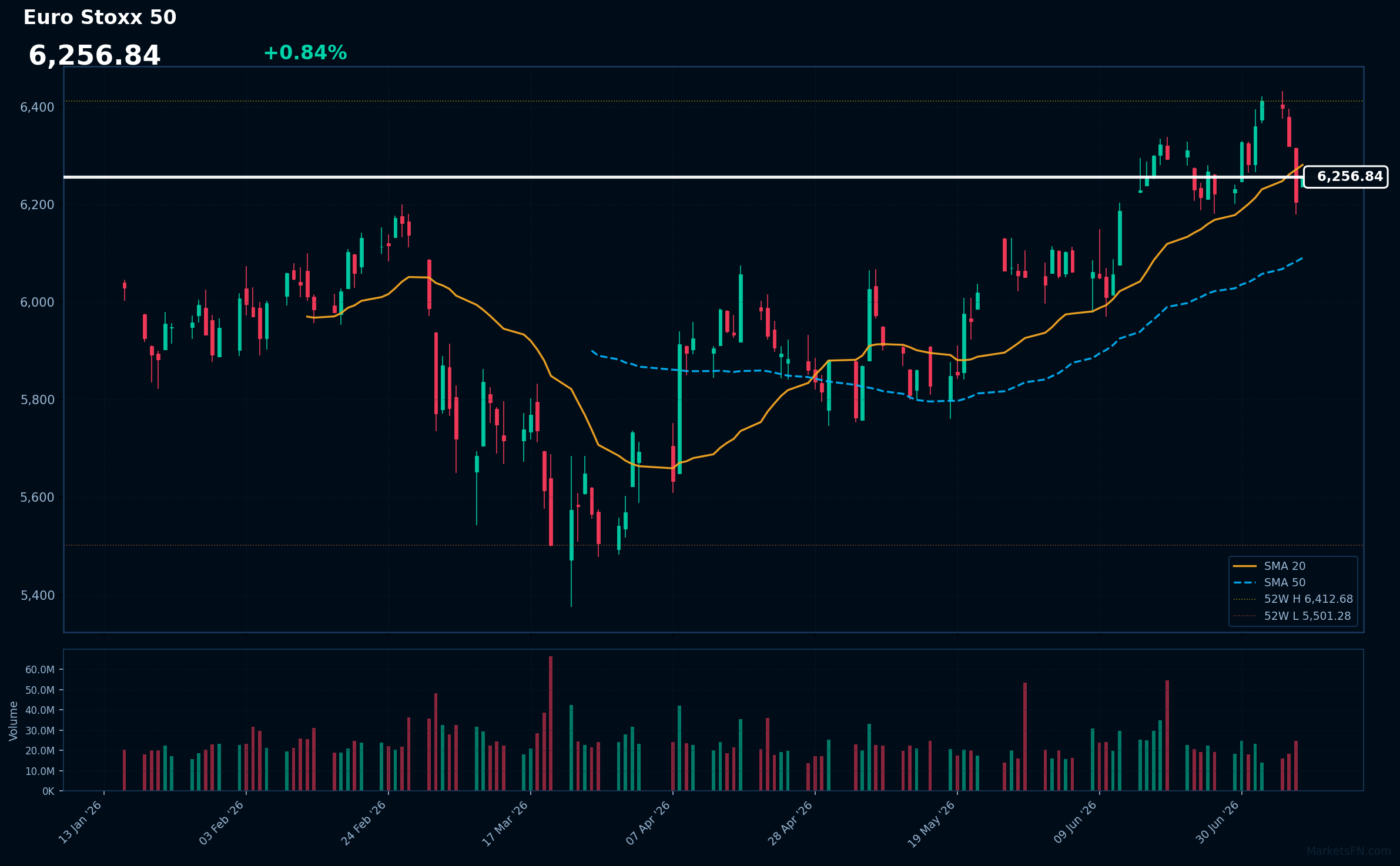The image size is (1400, 866).
Task: Click the 30 Jun '26 date label
Action: click(1218, 822)
